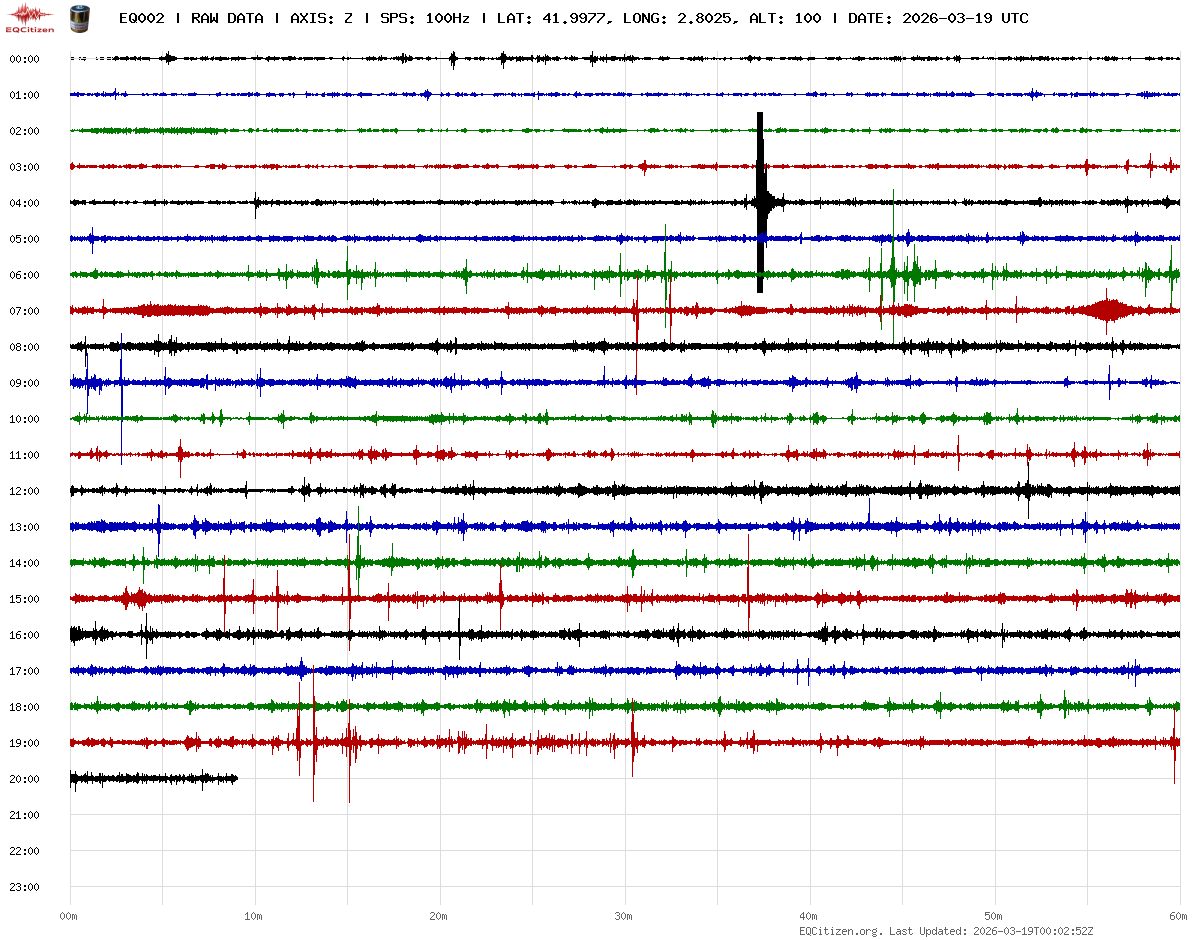Click the EQCitizen.org footer text

841,931
